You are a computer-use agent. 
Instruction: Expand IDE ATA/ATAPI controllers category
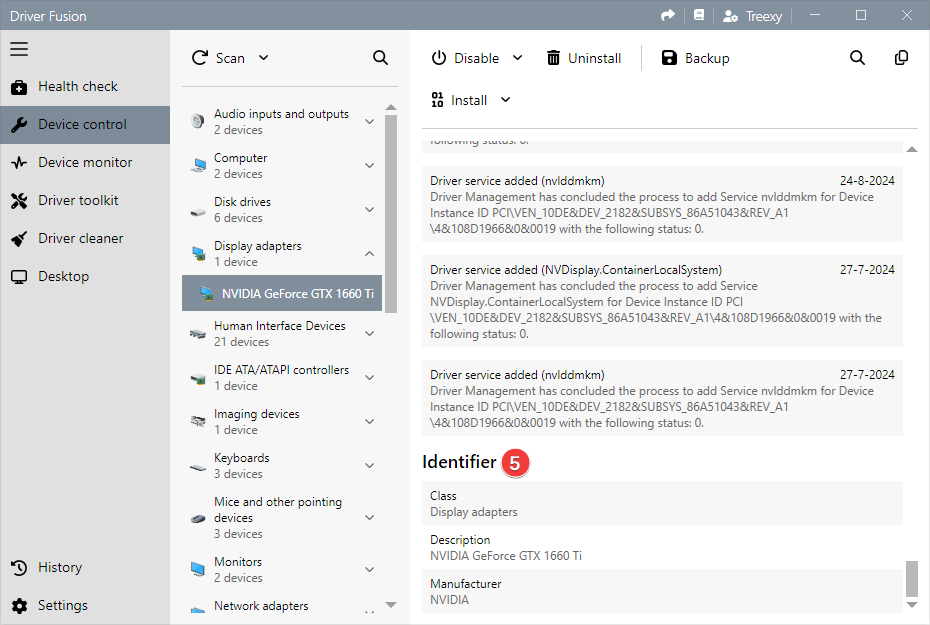pyautogui.click(x=370, y=377)
